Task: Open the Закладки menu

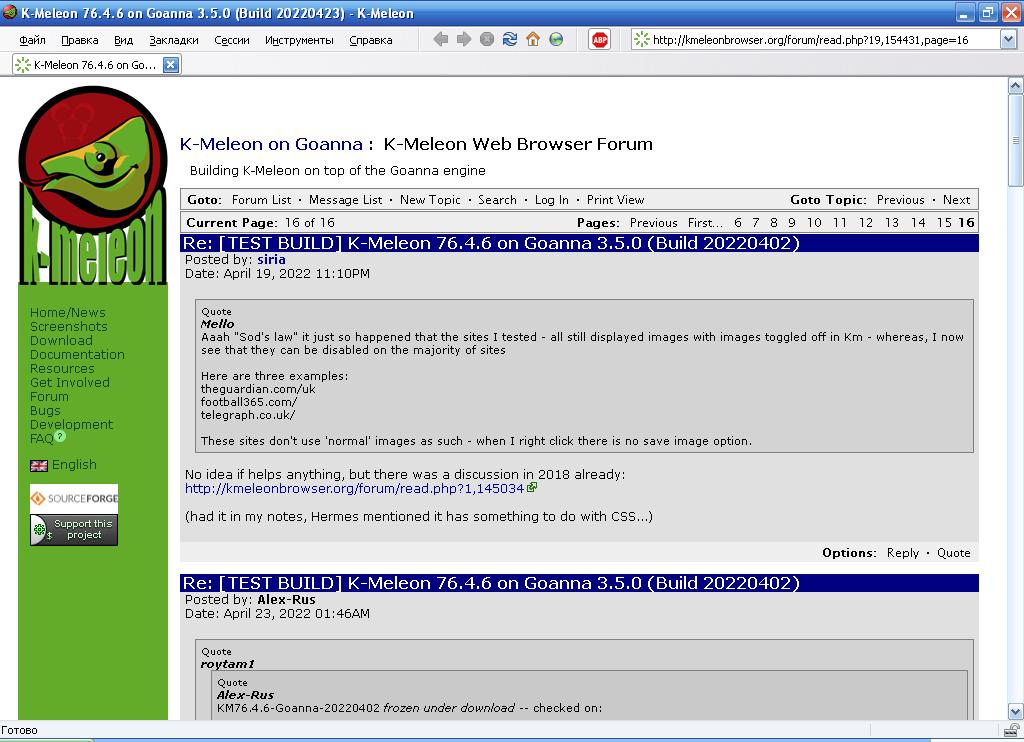Action: [174, 40]
